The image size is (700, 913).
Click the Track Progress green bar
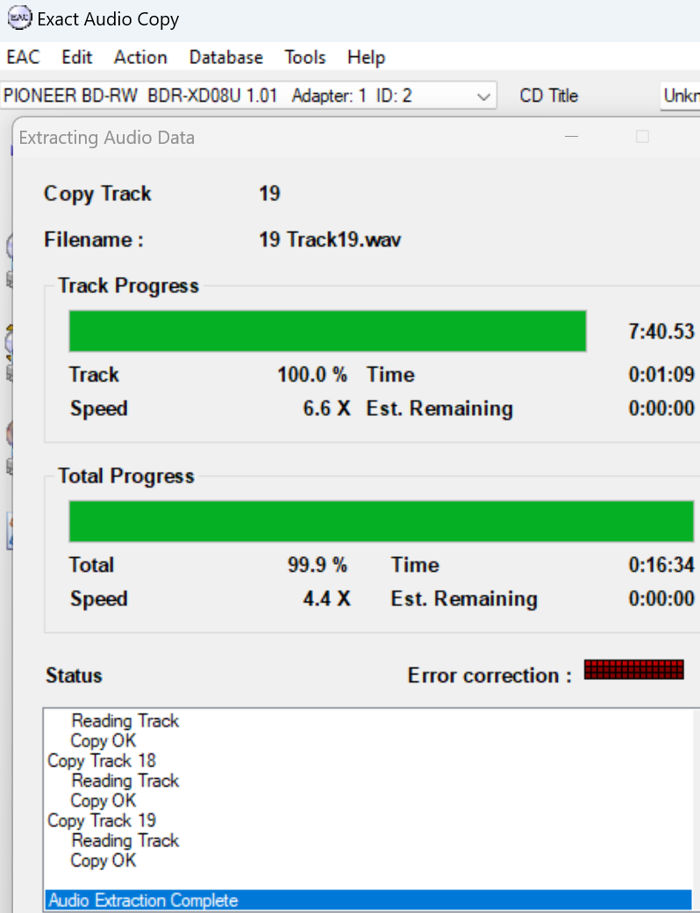(327, 331)
